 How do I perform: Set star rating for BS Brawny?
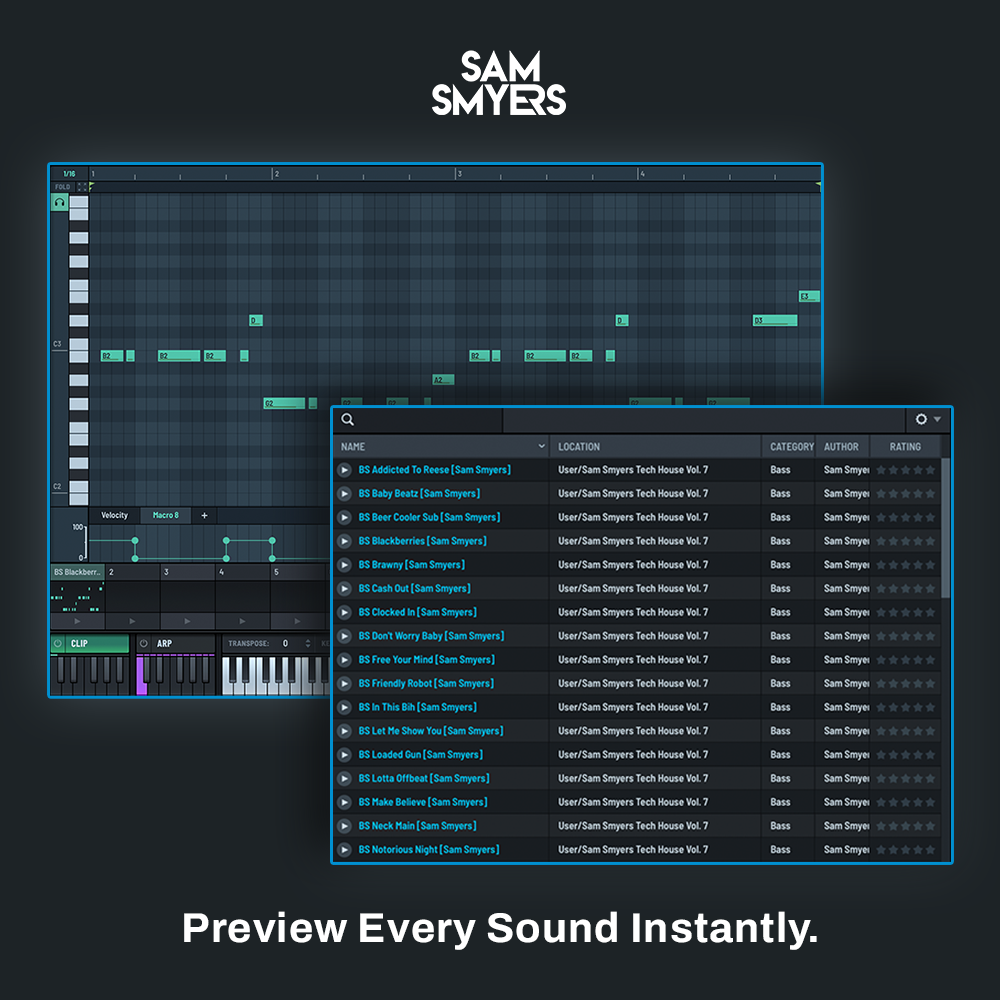905,565
